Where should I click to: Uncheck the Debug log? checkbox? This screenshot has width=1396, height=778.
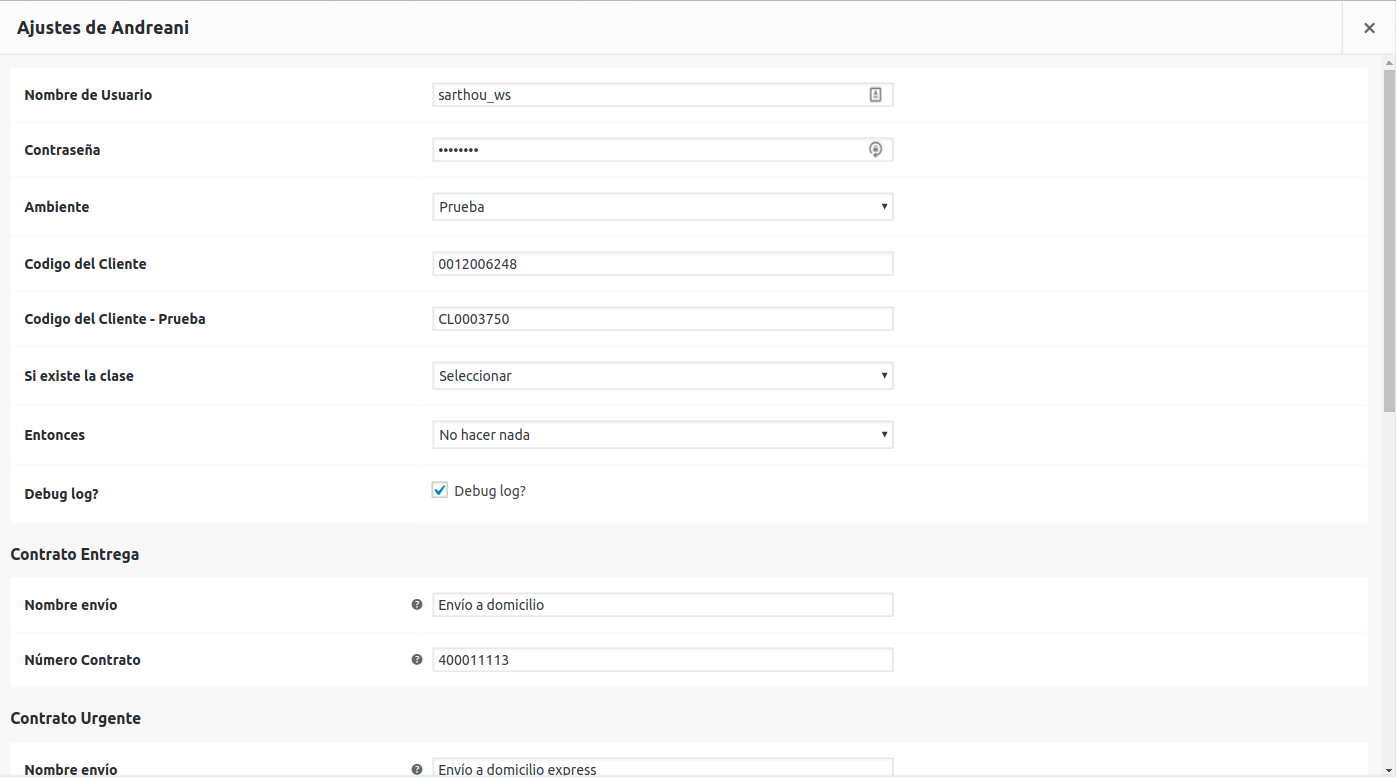pos(440,490)
